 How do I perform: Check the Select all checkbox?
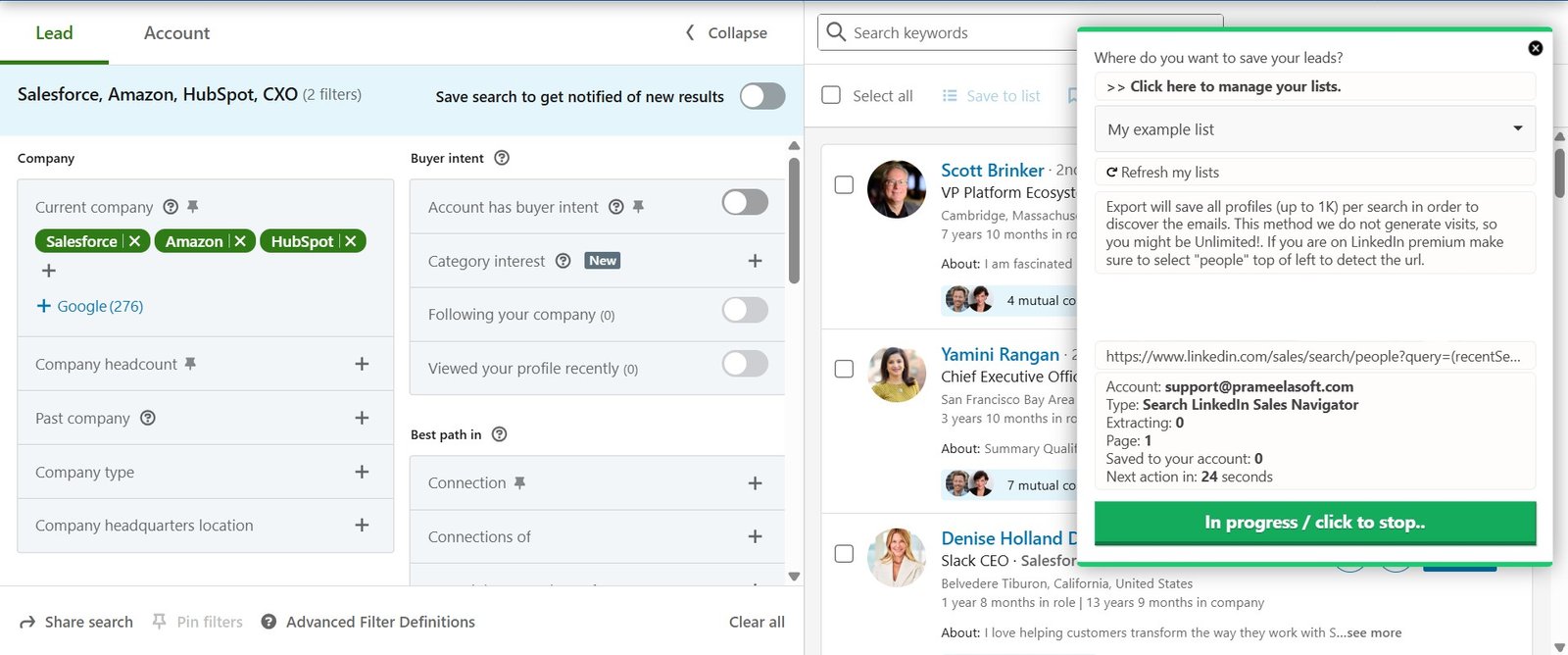[831, 95]
